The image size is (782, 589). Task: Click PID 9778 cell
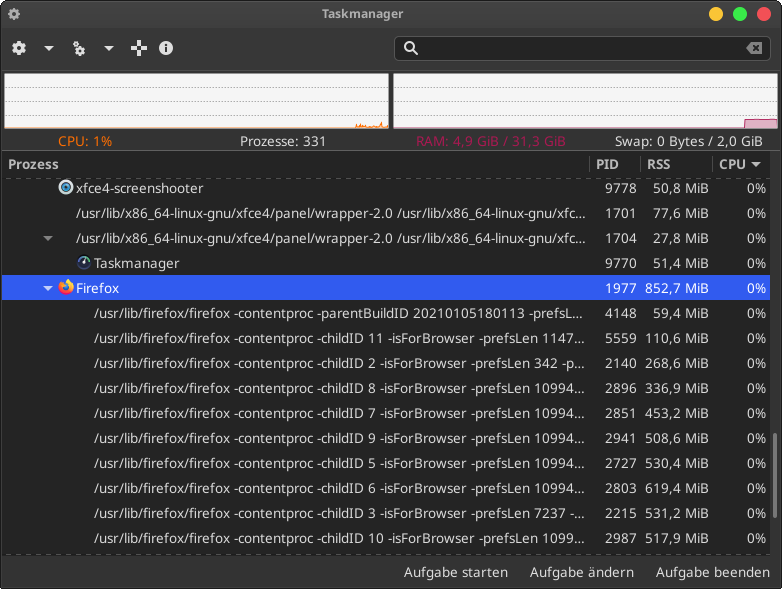pyautogui.click(x=620, y=189)
